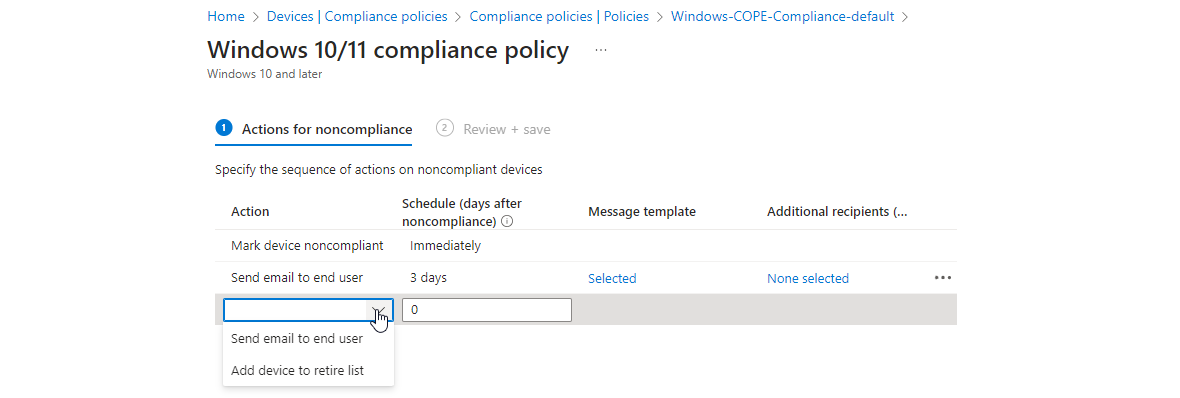Viewport: 1180px width, 398px height.
Task: Click the step 1 circle indicator
Action: tap(224, 128)
